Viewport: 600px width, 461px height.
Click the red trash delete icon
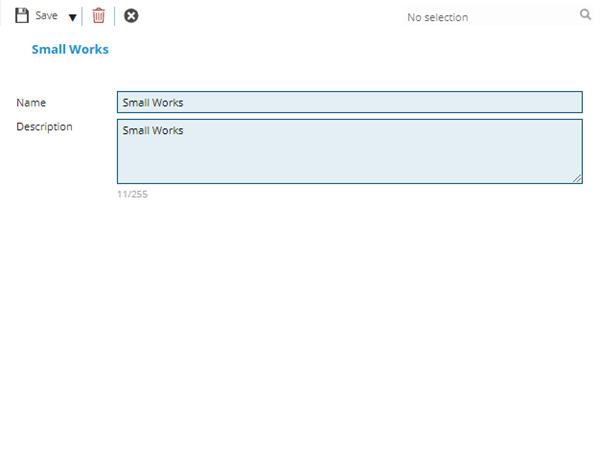tap(98, 16)
